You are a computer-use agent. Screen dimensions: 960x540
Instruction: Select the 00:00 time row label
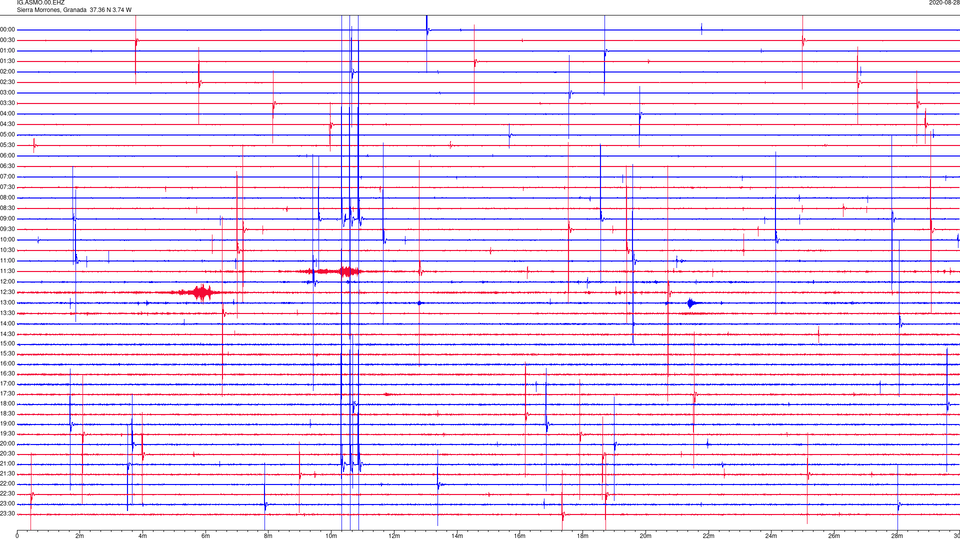8,30
